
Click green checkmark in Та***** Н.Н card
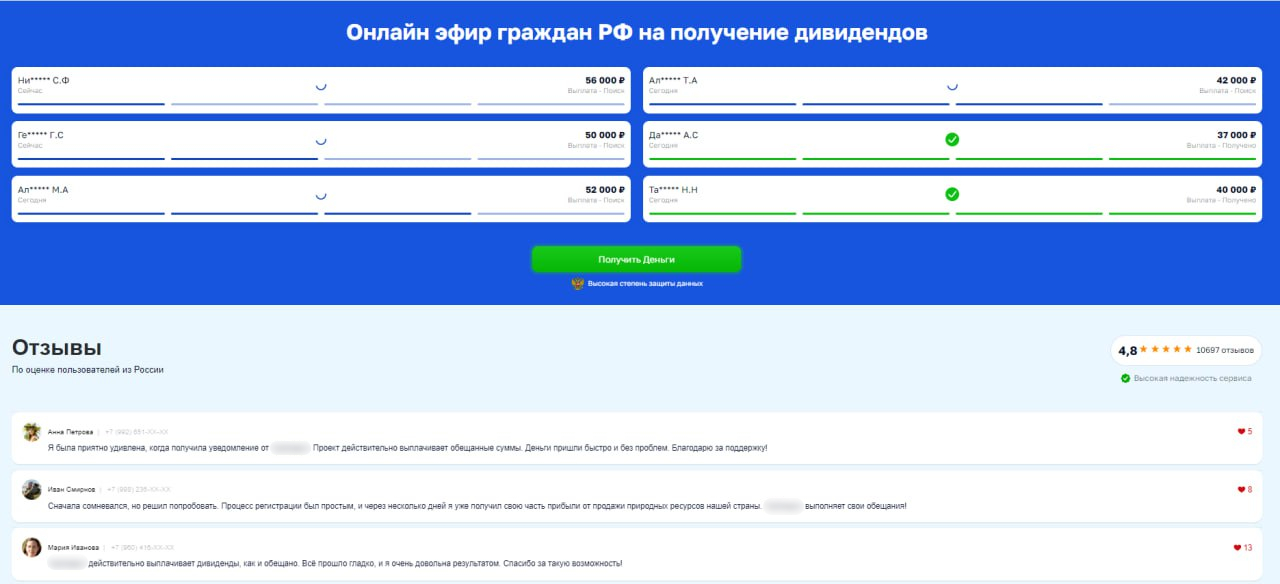952,194
